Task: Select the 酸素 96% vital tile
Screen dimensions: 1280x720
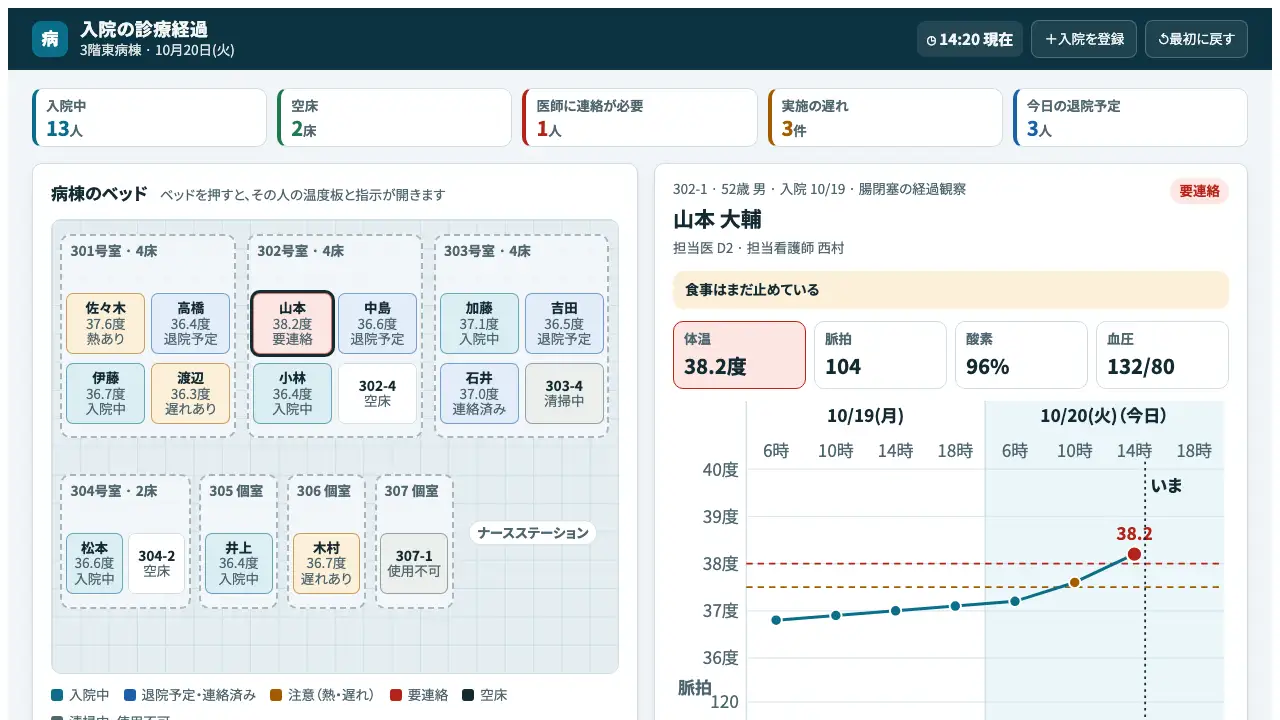Action: [1021, 354]
